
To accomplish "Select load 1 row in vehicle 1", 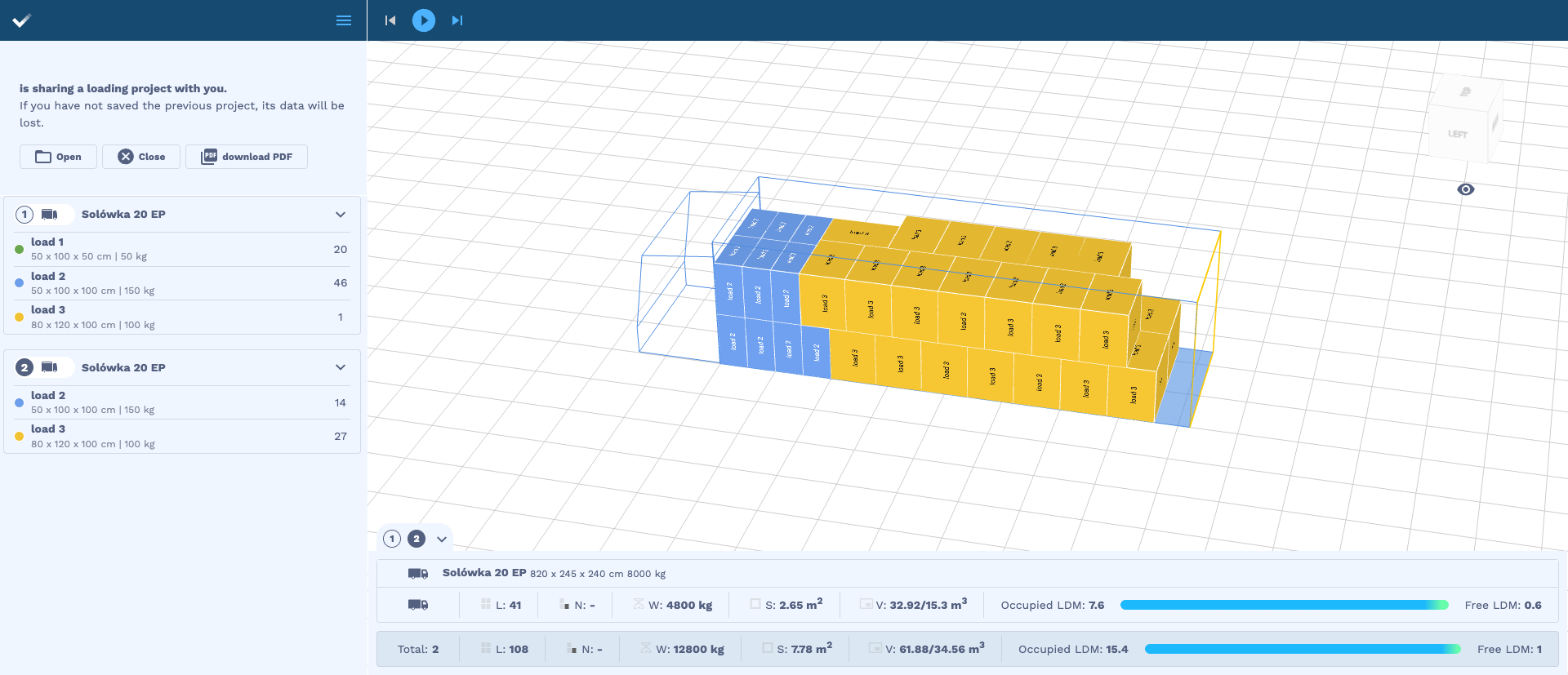I will click(182, 249).
